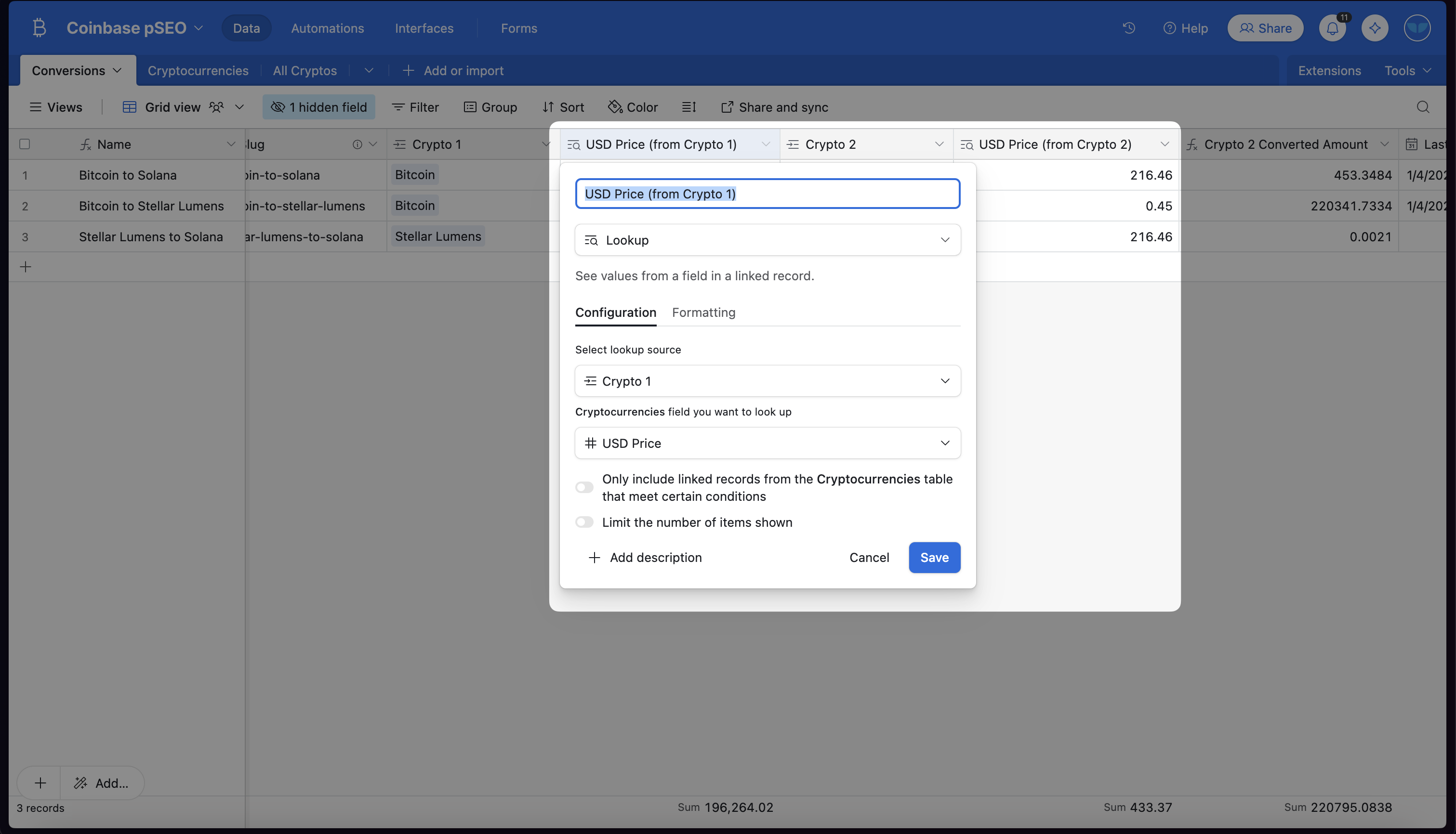
Task: Click the Save button
Action: [x=934, y=557]
